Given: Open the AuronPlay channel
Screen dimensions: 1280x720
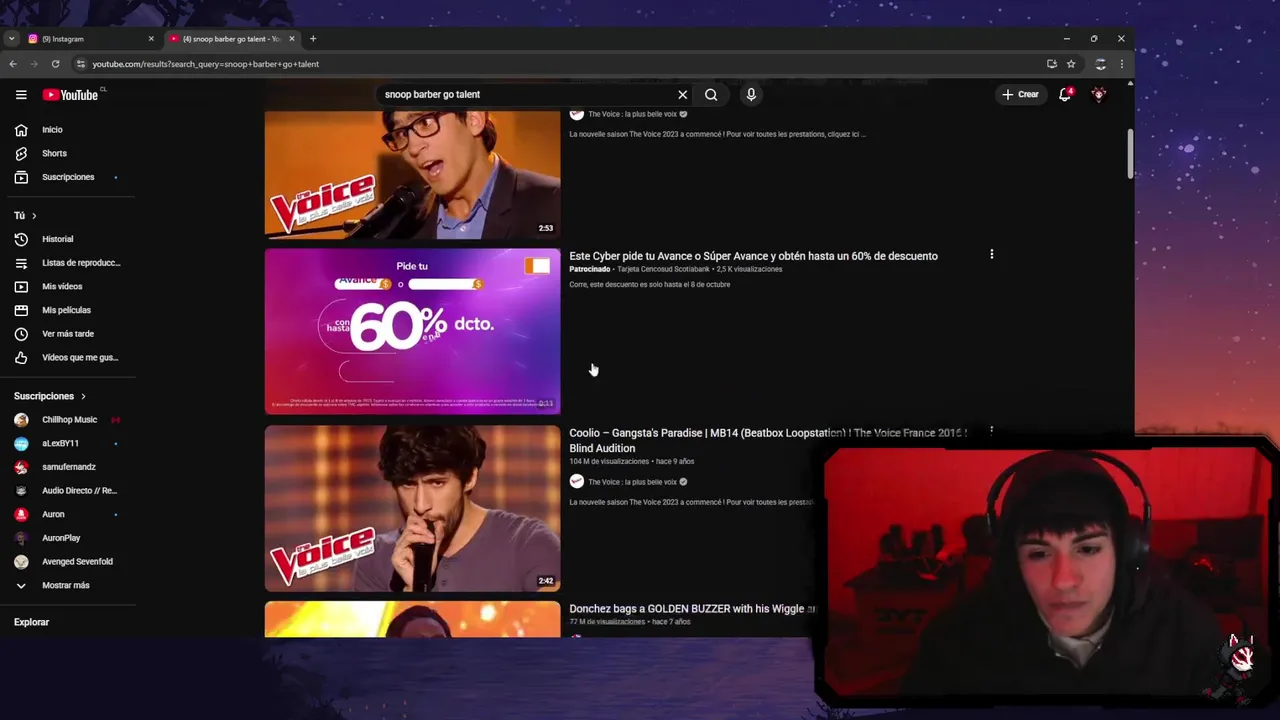Looking at the screenshot, I should (x=61, y=538).
